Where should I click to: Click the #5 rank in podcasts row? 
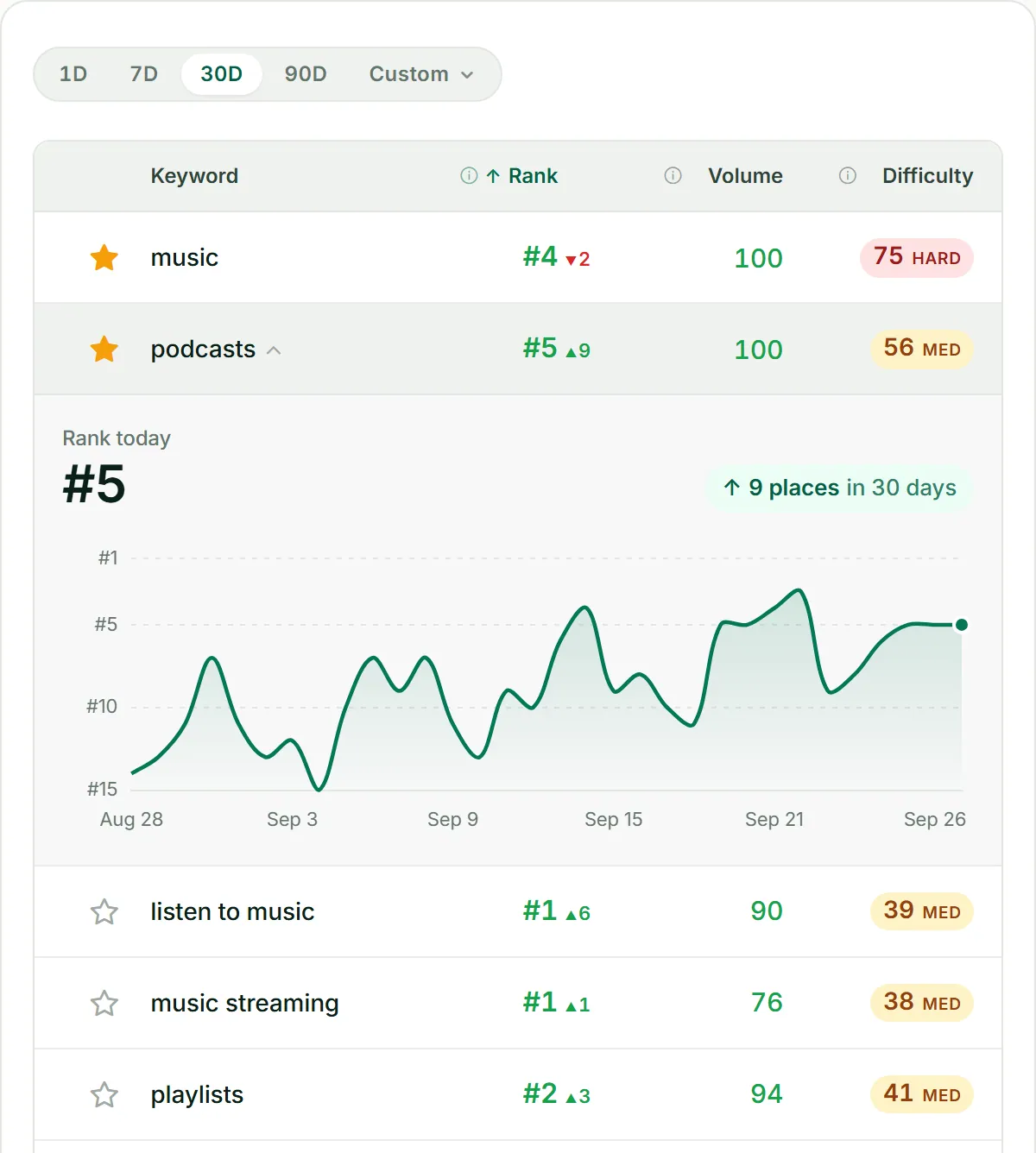click(540, 348)
